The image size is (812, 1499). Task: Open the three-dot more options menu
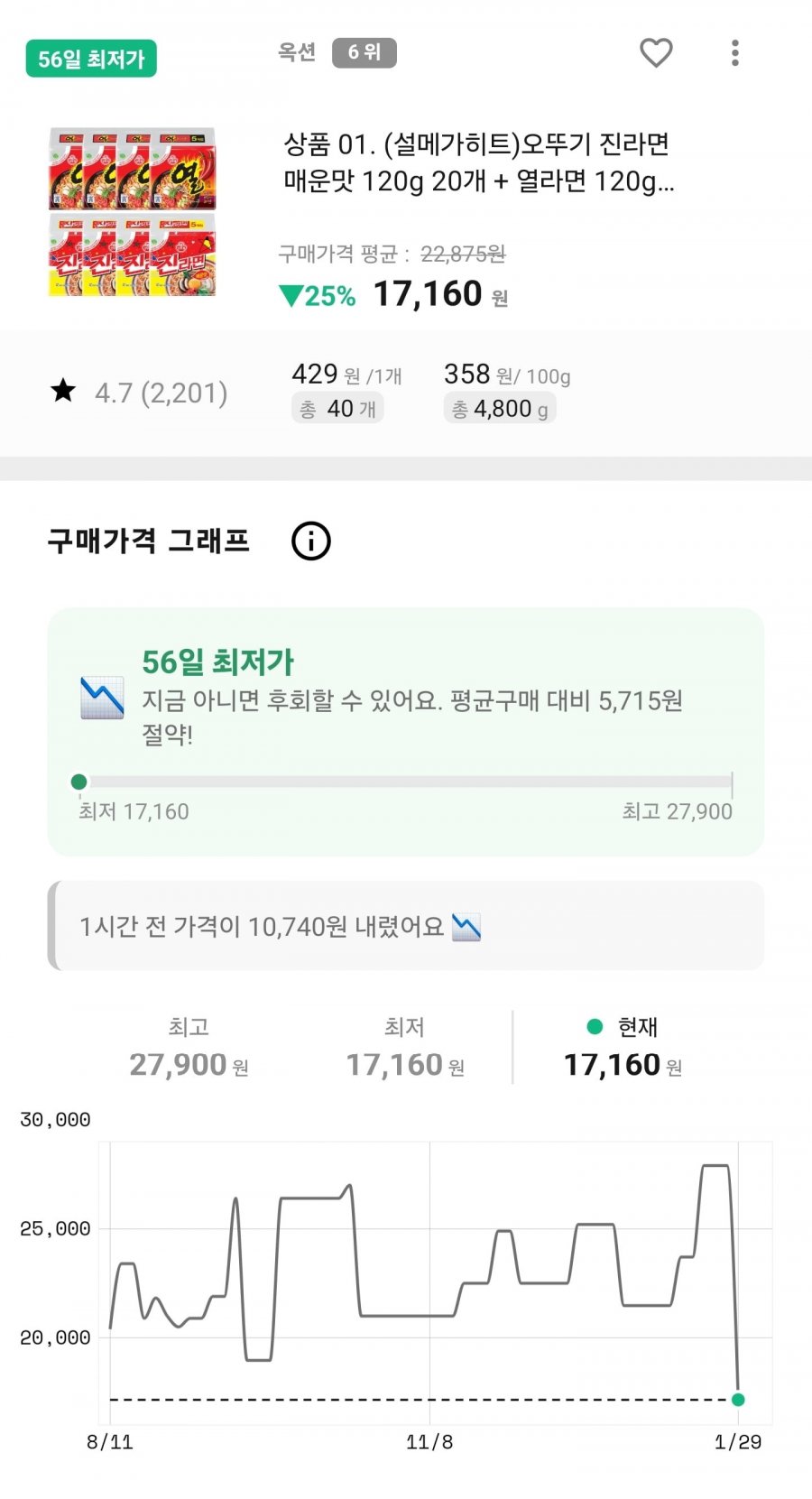point(735,53)
